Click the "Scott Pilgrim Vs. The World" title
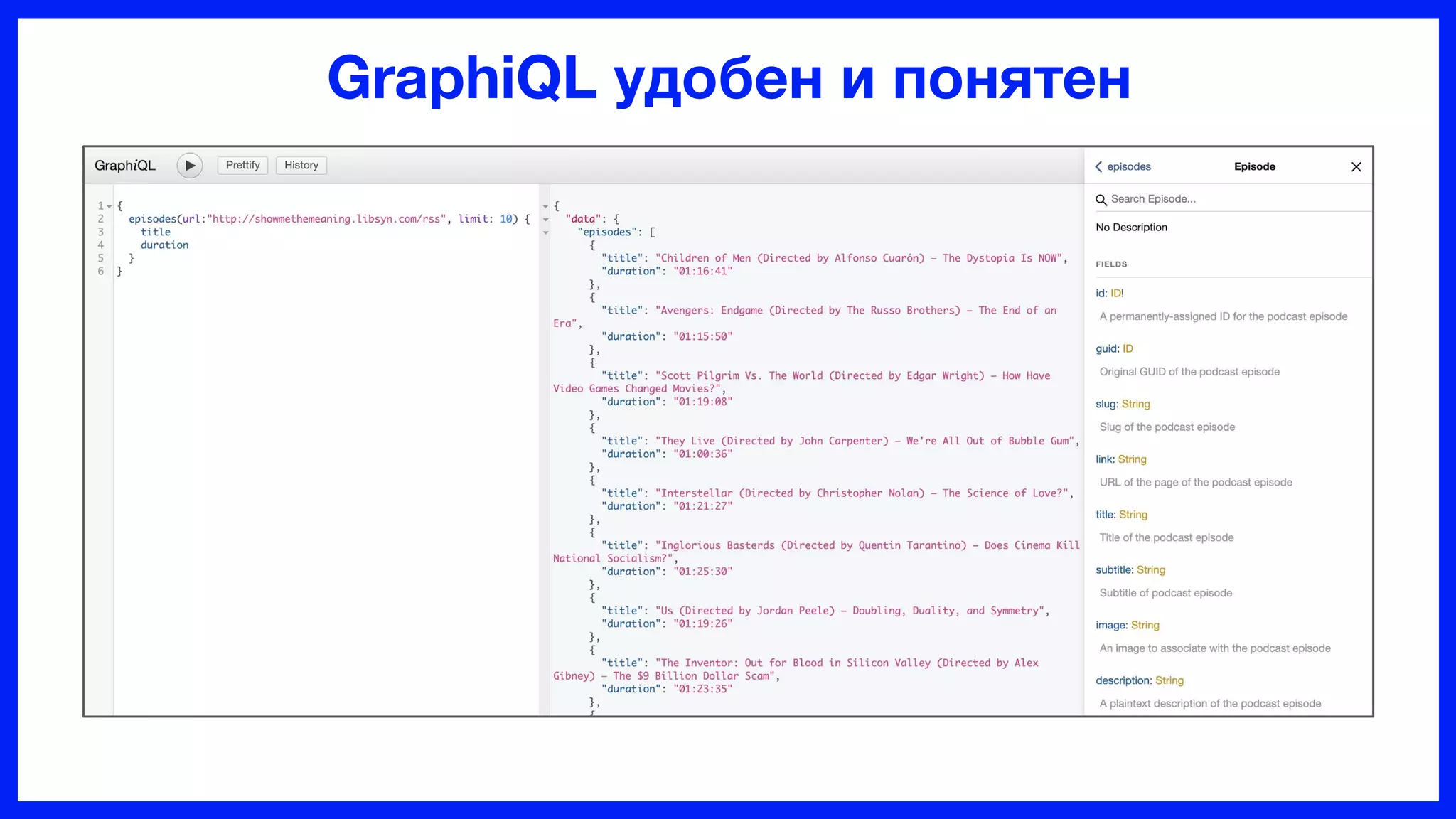The height and width of the screenshot is (819, 1456). pos(802,382)
